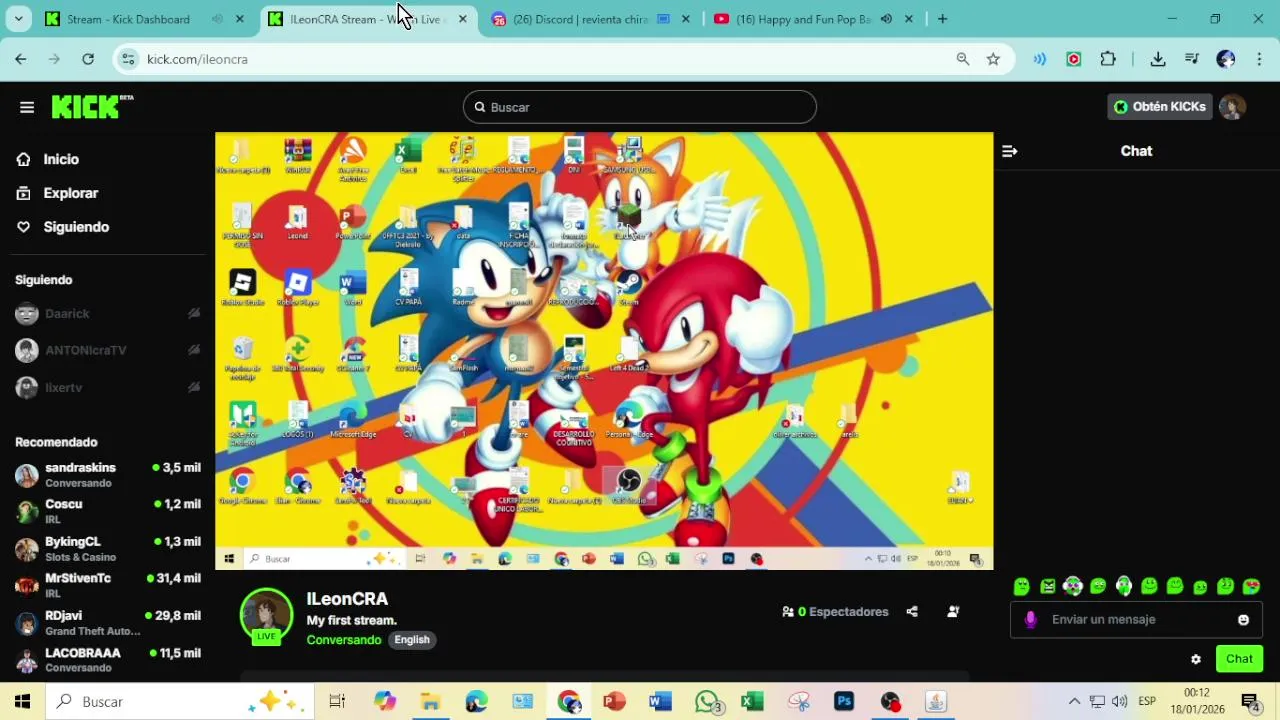Open chat settings gear icon
The height and width of the screenshot is (720, 1280).
coord(1195,659)
